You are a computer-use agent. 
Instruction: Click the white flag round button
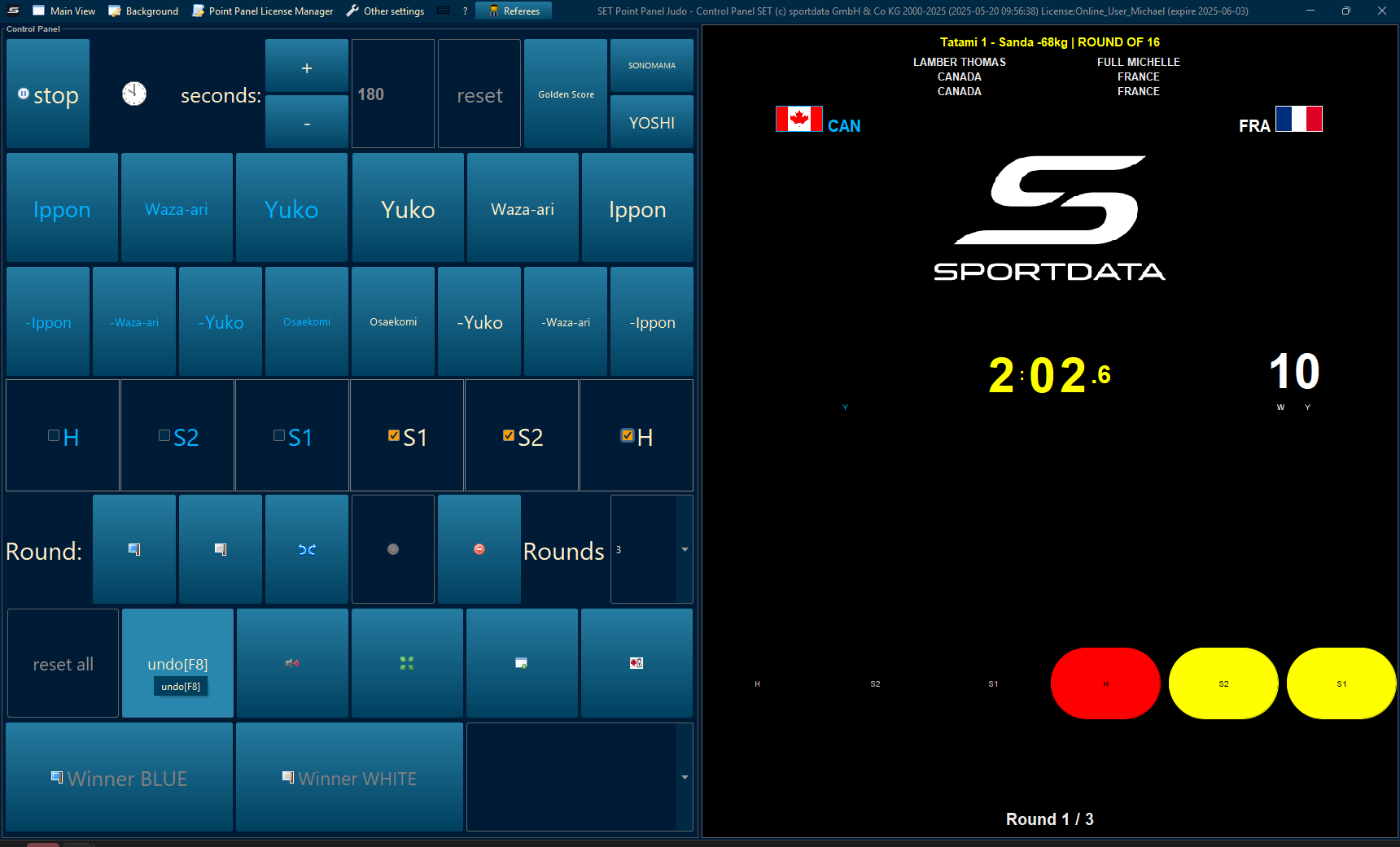tap(221, 549)
